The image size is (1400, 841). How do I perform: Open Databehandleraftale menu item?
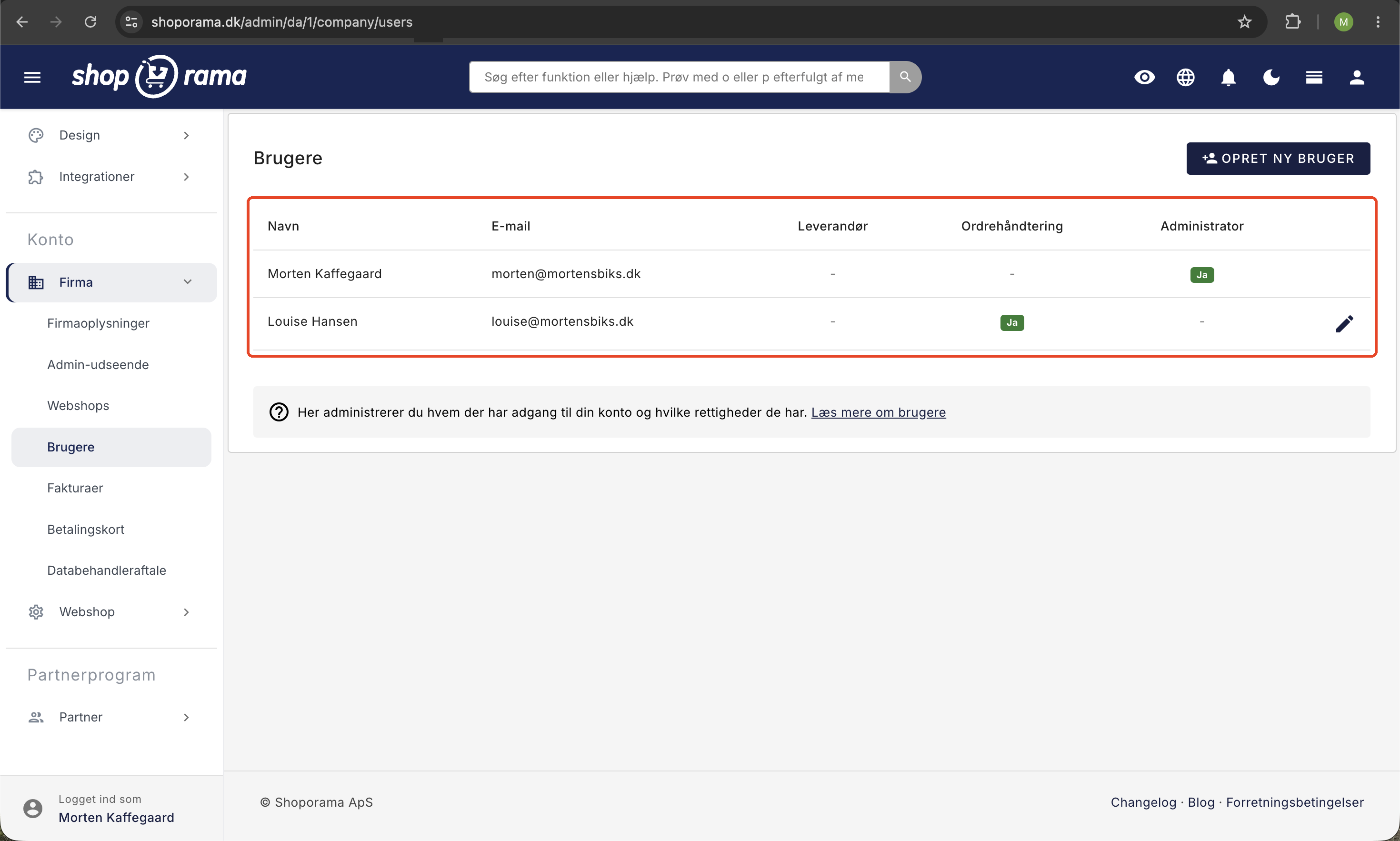click(107, 570)
